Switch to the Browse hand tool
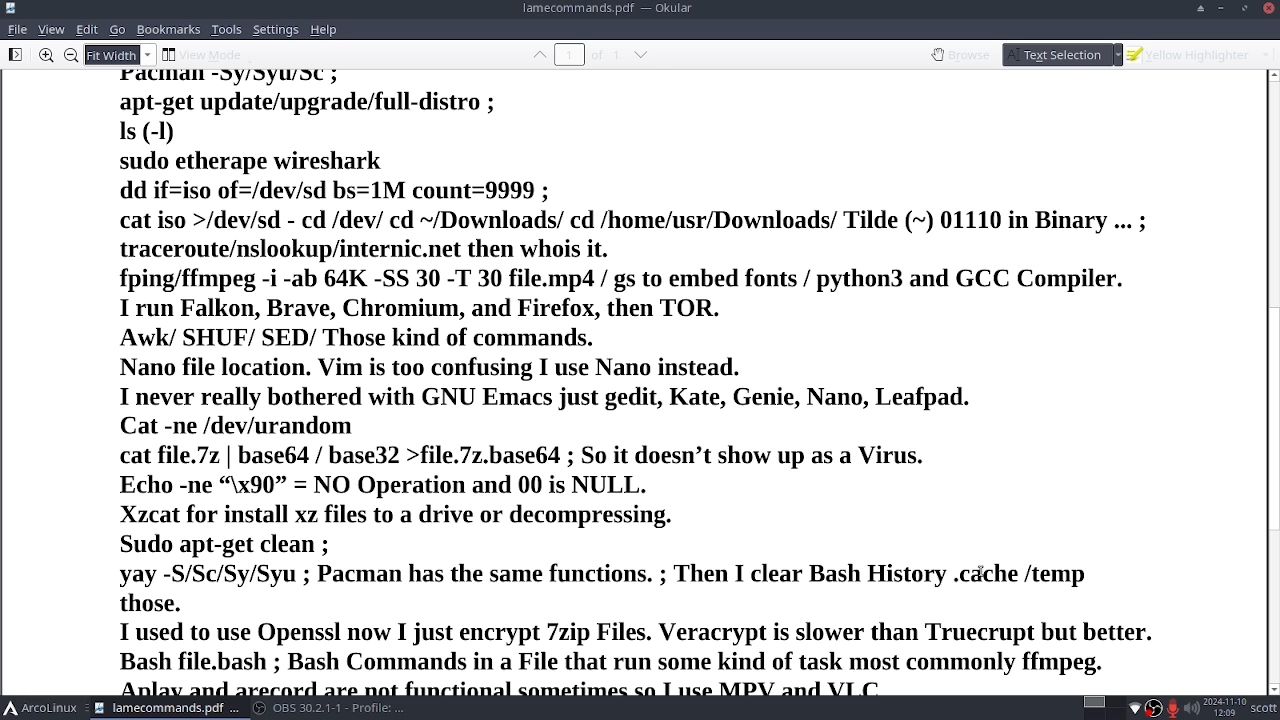1280x720 pixels. (x=960, y=55)
